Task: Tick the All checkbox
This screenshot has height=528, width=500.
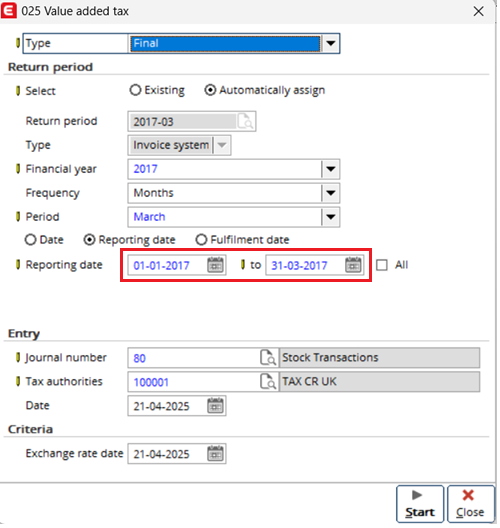Action: [381, 265]
